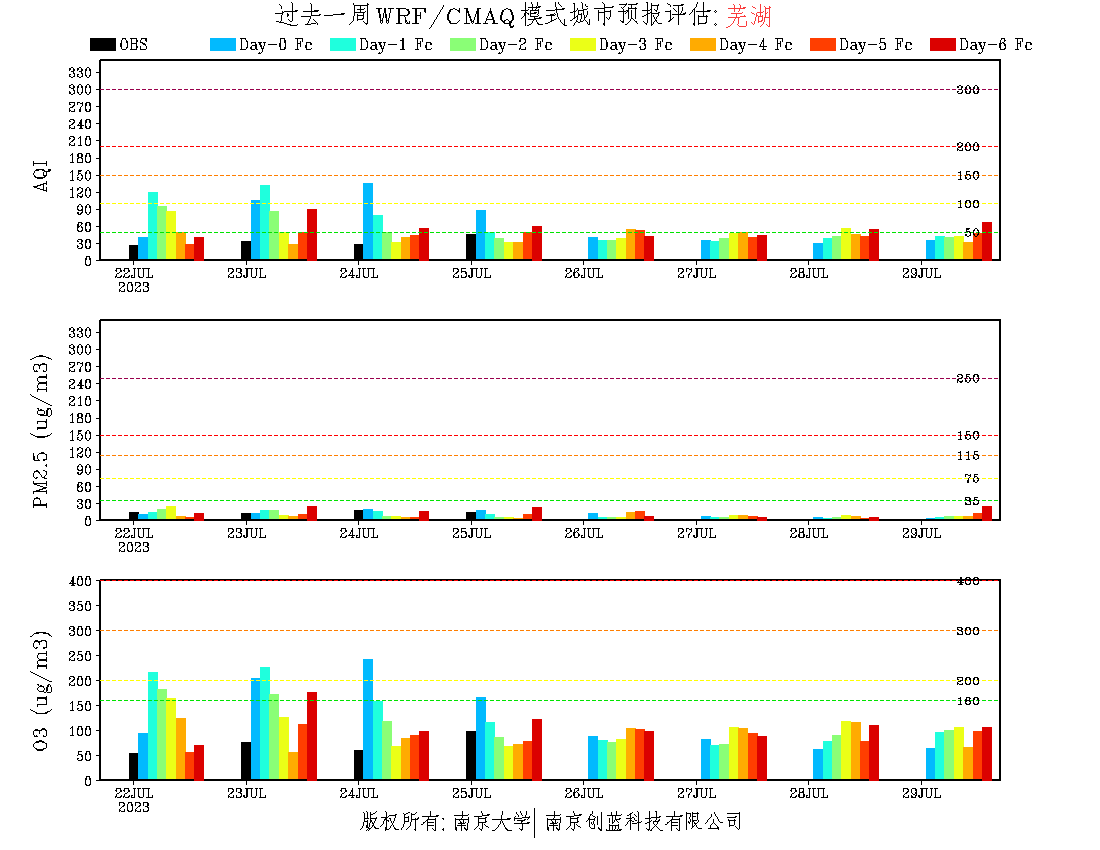This screenshot has height=850, width=1100.
Task: Click the 160 threshold label in O3 chart
Action: click(967, 700)
